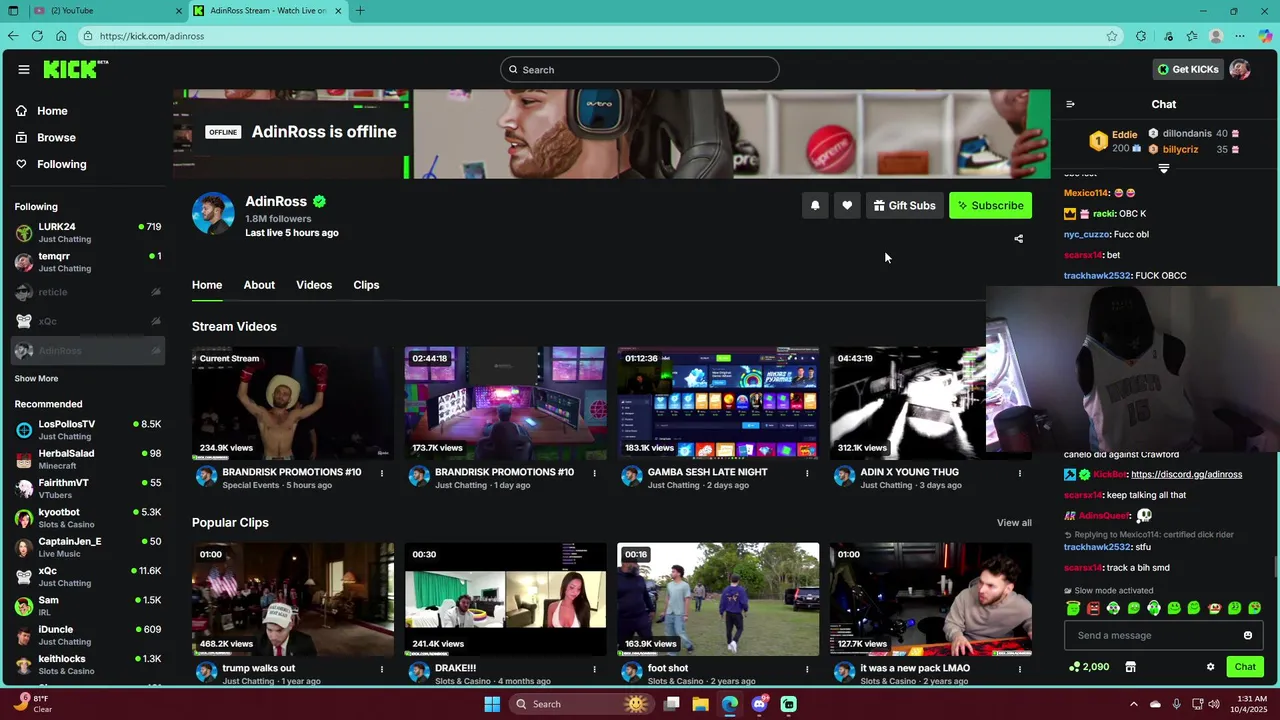Click the 2,090 channel points balance
Screen dimensions: 1280x720
[1089, 667]
